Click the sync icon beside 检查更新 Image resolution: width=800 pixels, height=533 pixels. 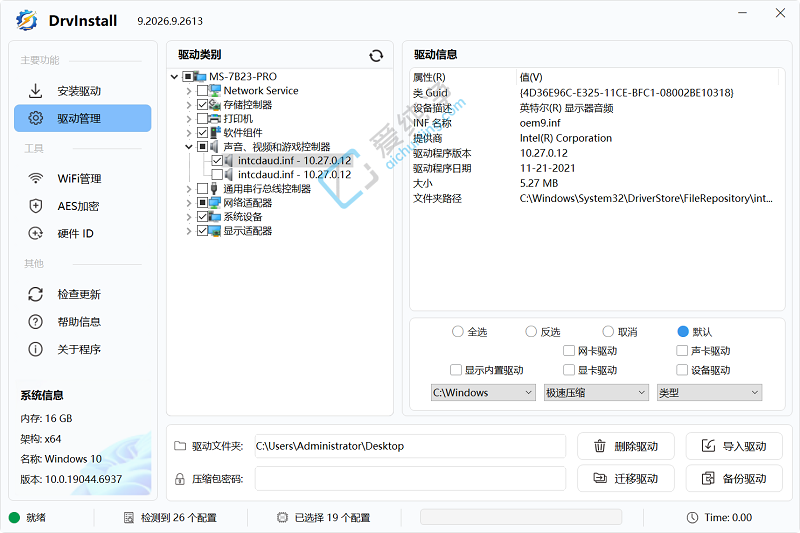click(35, 294)
